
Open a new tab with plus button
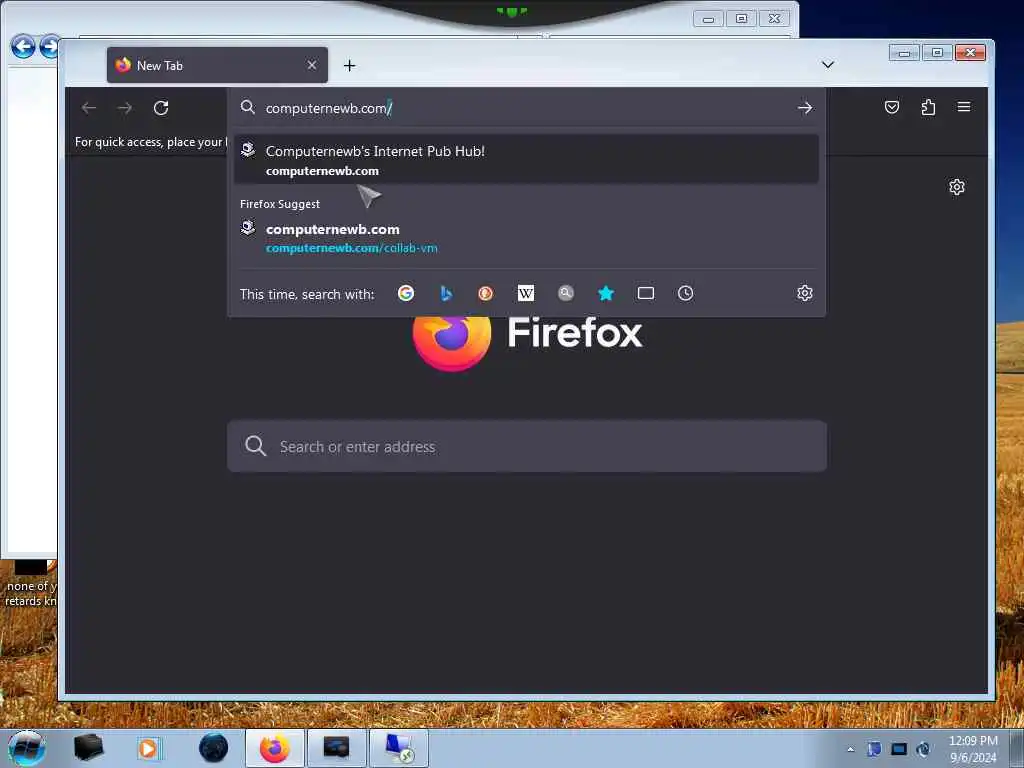click(349, 65)
